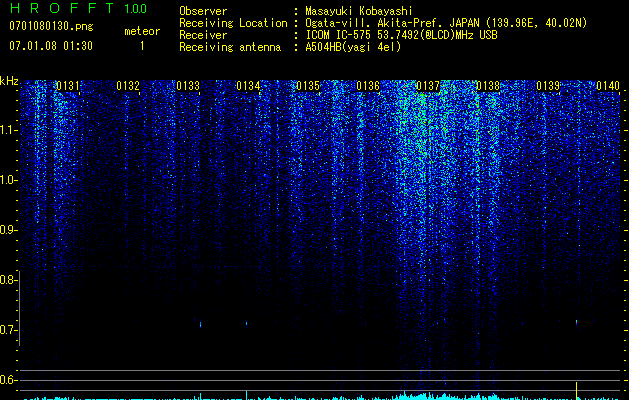This screenshot has width=629, height=400.
Task: Click the 0.6 kHz axis tick label
Action: (8, 380)
